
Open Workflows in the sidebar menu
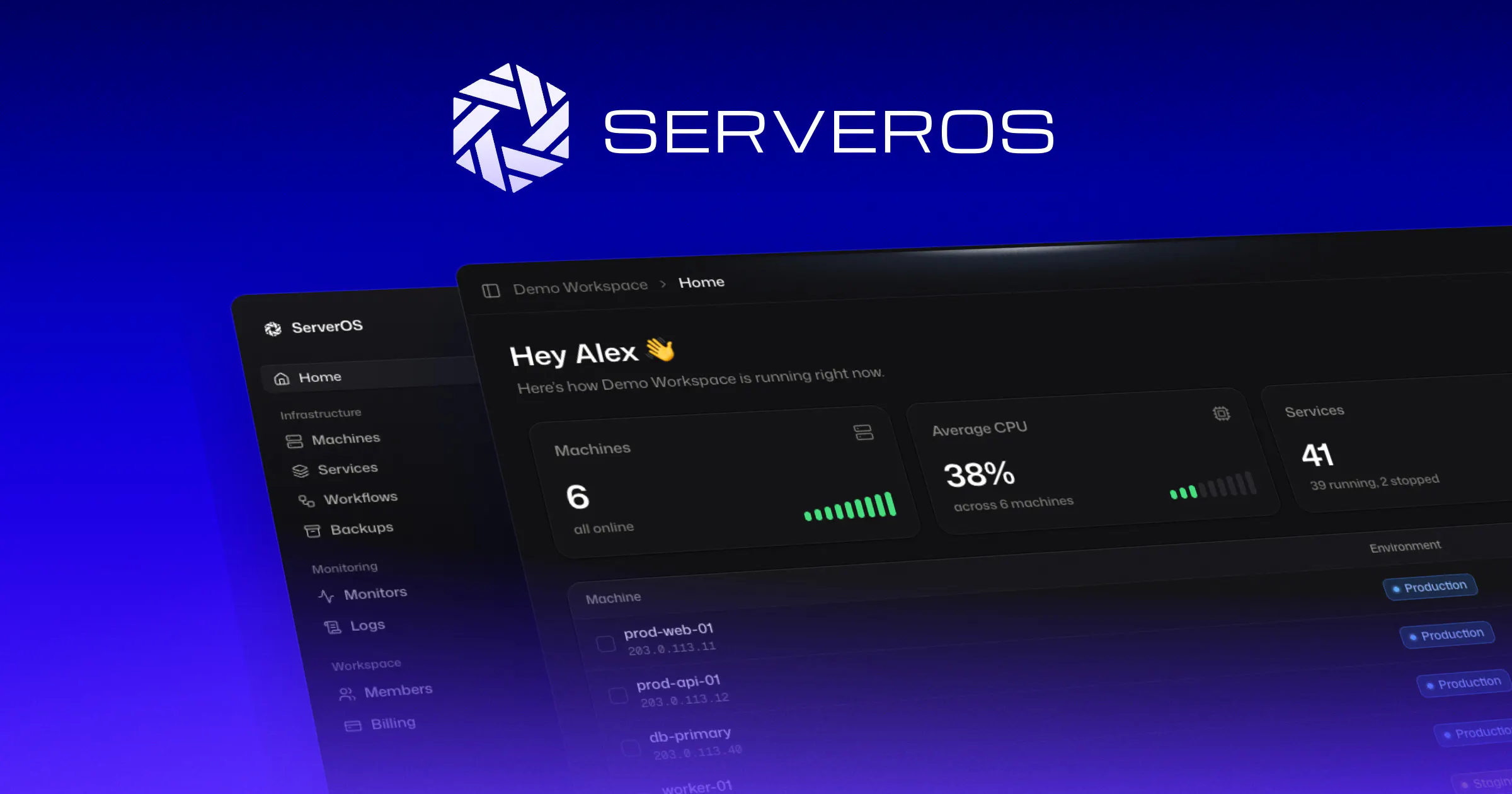pos(348,499)
